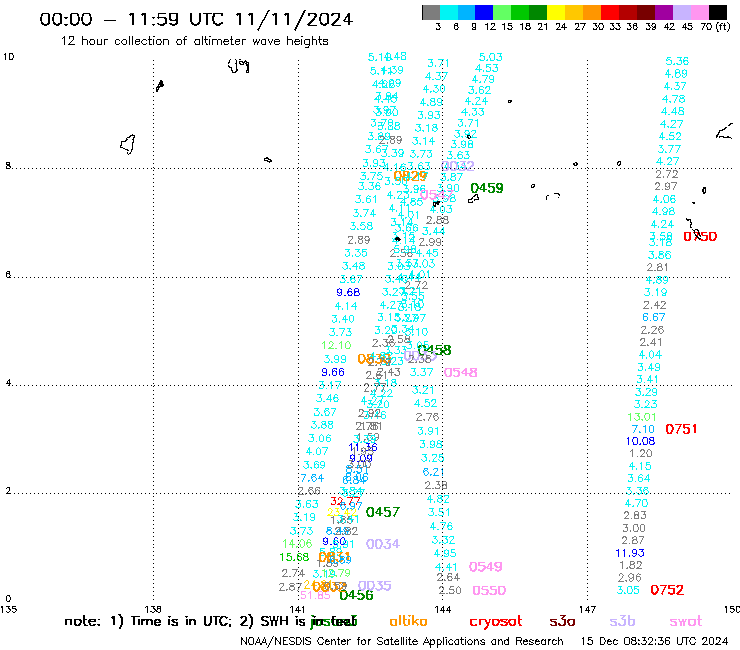Click the pink time label 0550
740x650 pixels.
tap(489, 591)
